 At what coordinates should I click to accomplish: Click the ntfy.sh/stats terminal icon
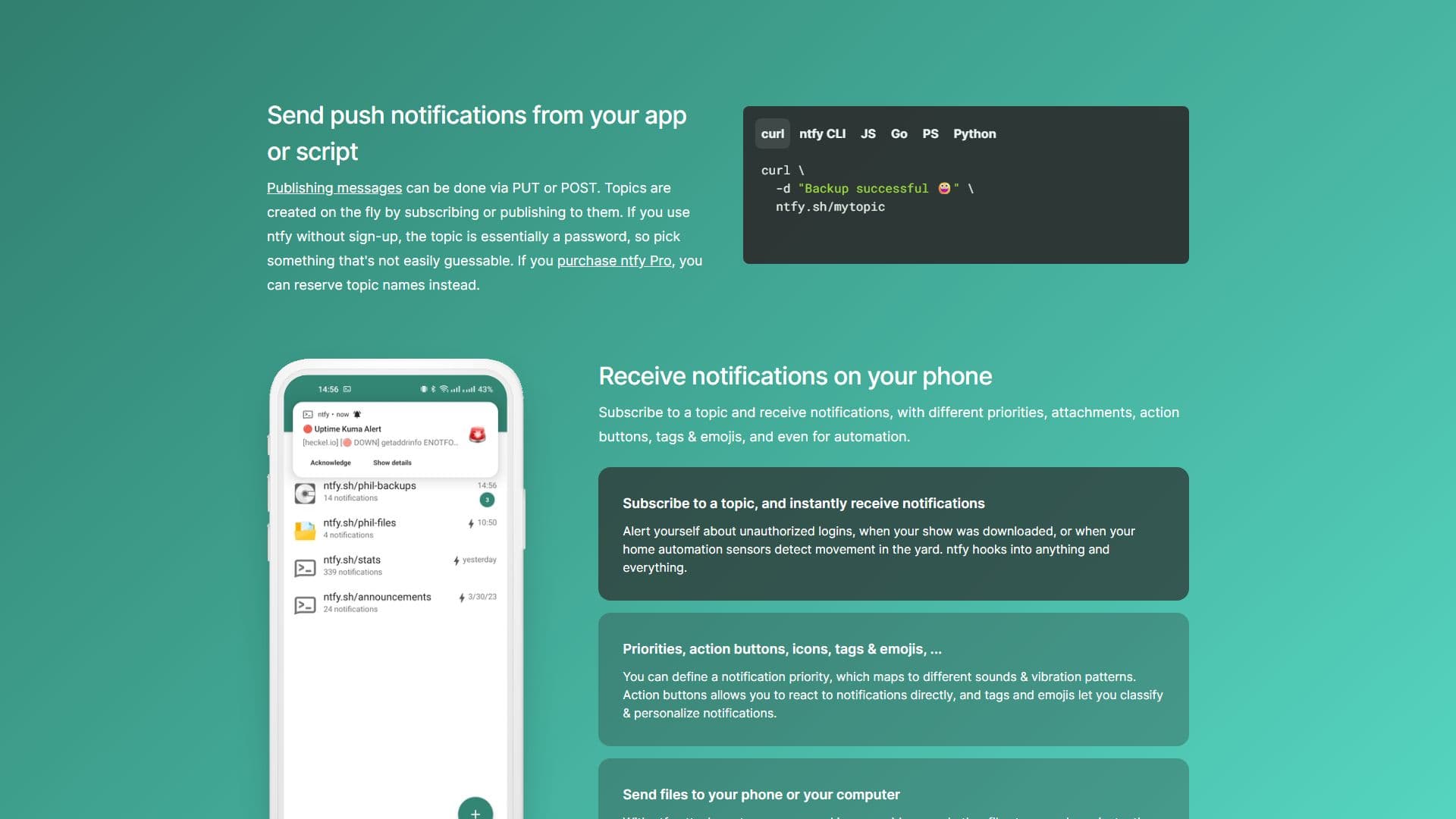tap(305, 568)
